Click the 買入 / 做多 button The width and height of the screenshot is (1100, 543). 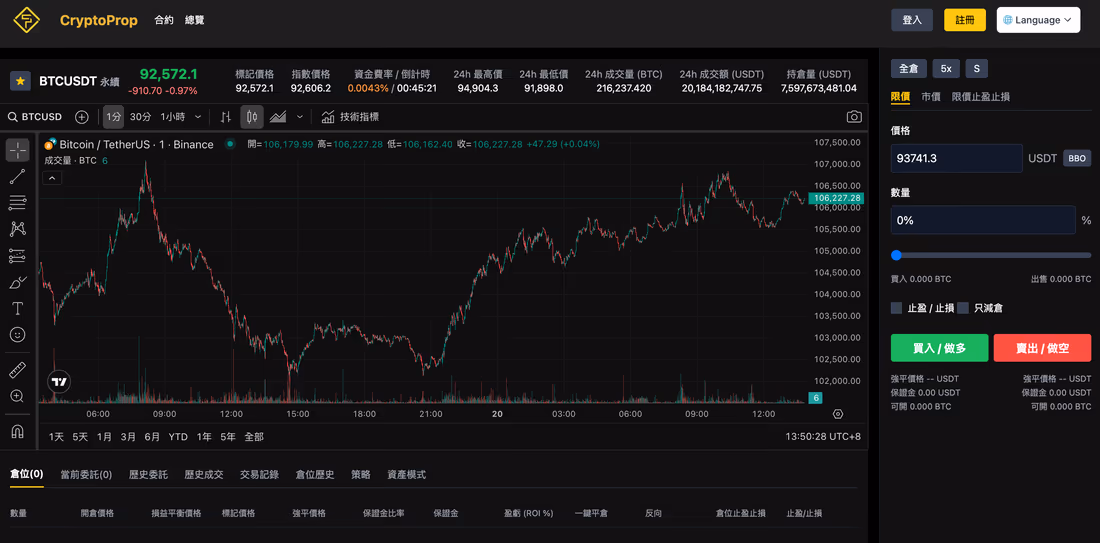[939, 348]
